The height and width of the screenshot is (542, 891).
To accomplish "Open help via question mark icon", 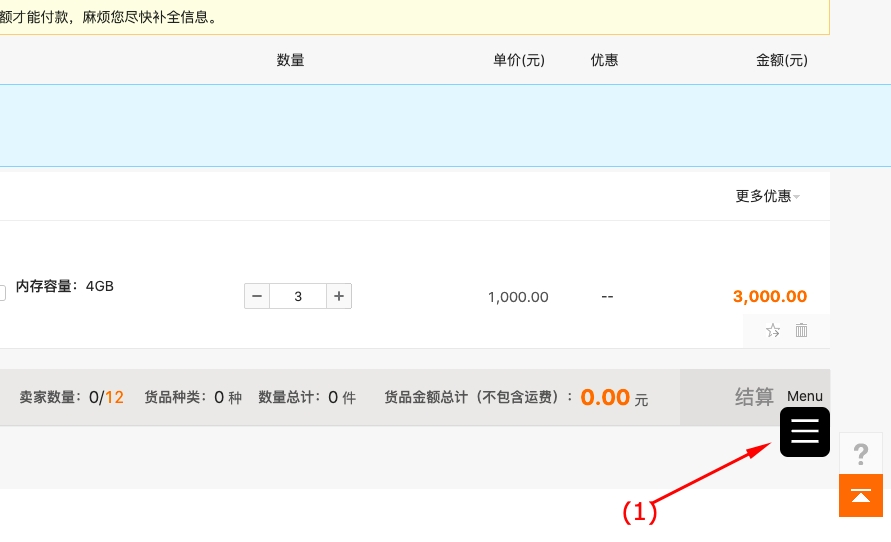I will click(x=860, y=455).
